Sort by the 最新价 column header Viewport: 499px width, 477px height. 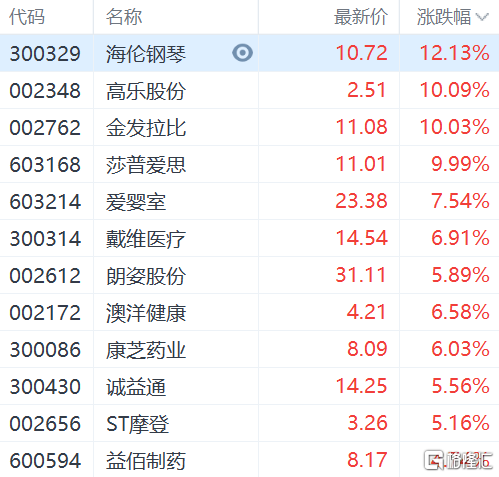pyautogui.click(x=361, y=17)
